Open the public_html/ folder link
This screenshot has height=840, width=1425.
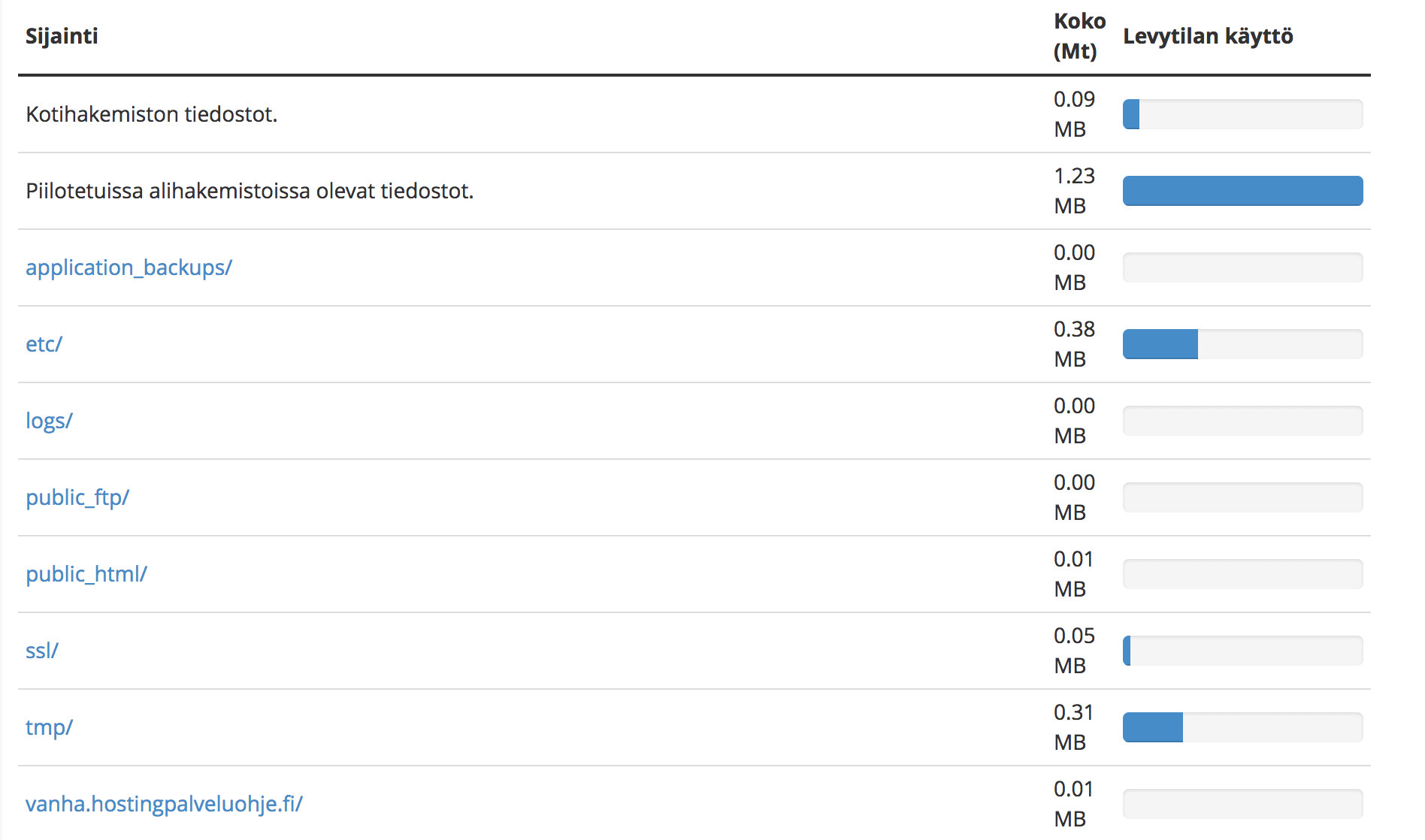pos(86,574)
